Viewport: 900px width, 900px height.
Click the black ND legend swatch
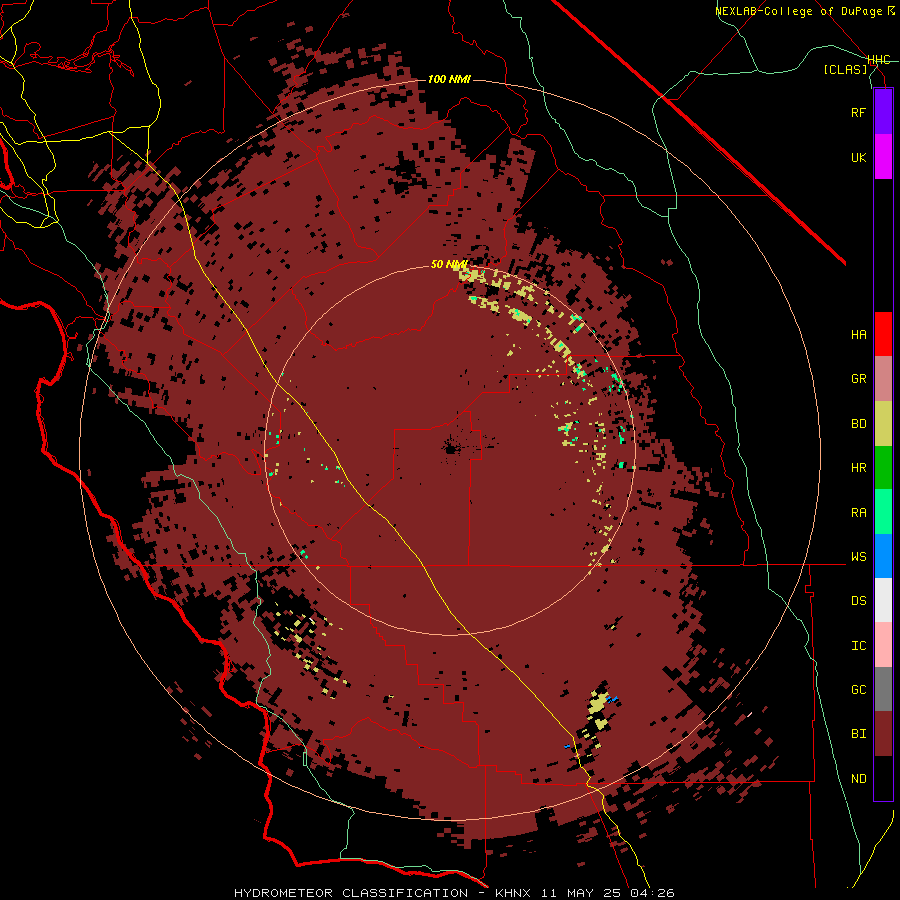click(x=883, y=778)
